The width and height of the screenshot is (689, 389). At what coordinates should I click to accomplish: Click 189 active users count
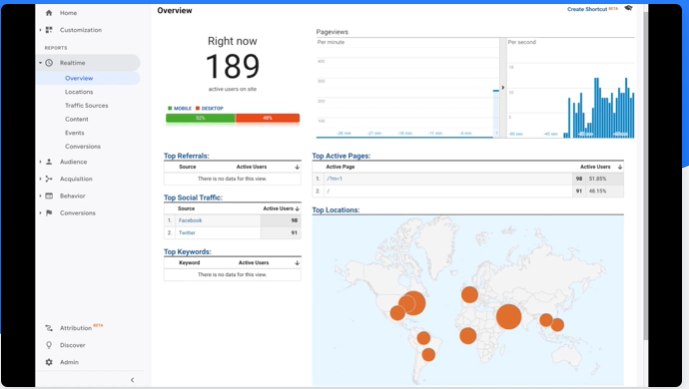click(232, 66)
